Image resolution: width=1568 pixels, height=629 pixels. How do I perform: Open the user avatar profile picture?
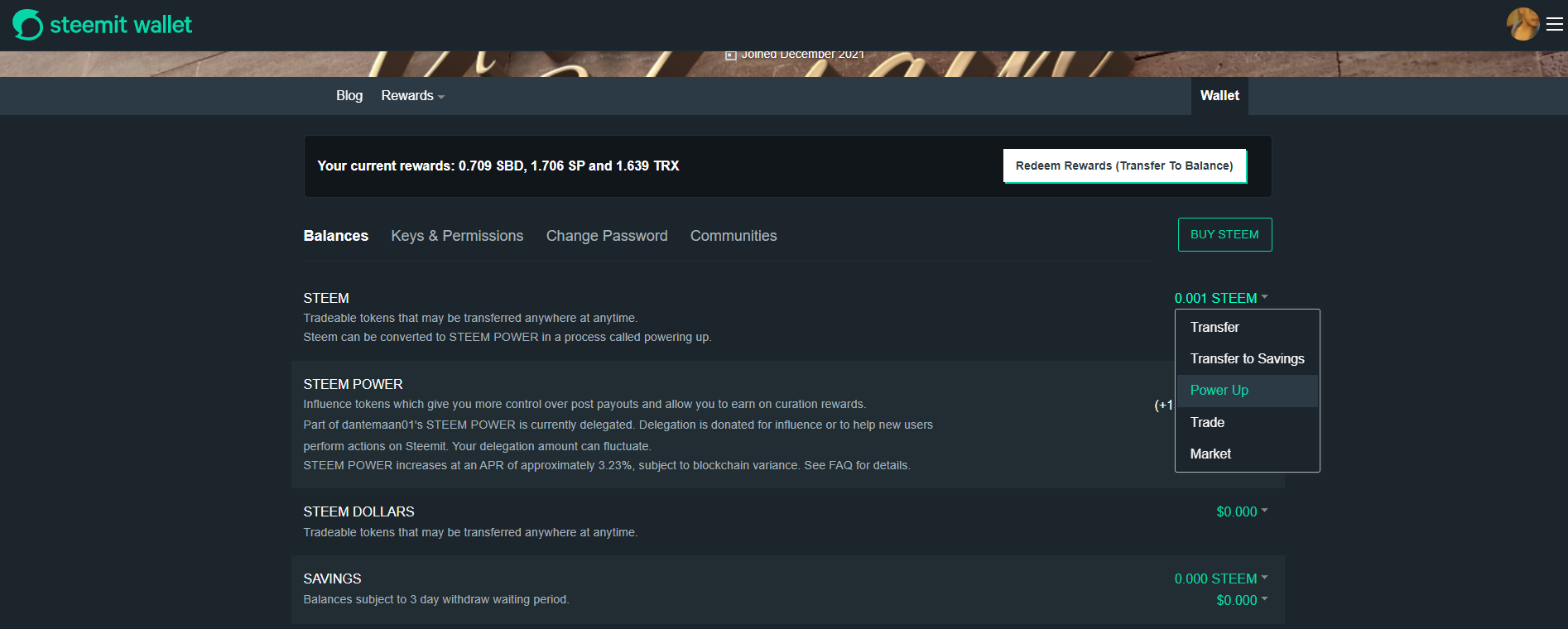pyautogui.click(x=1522, y=24)
